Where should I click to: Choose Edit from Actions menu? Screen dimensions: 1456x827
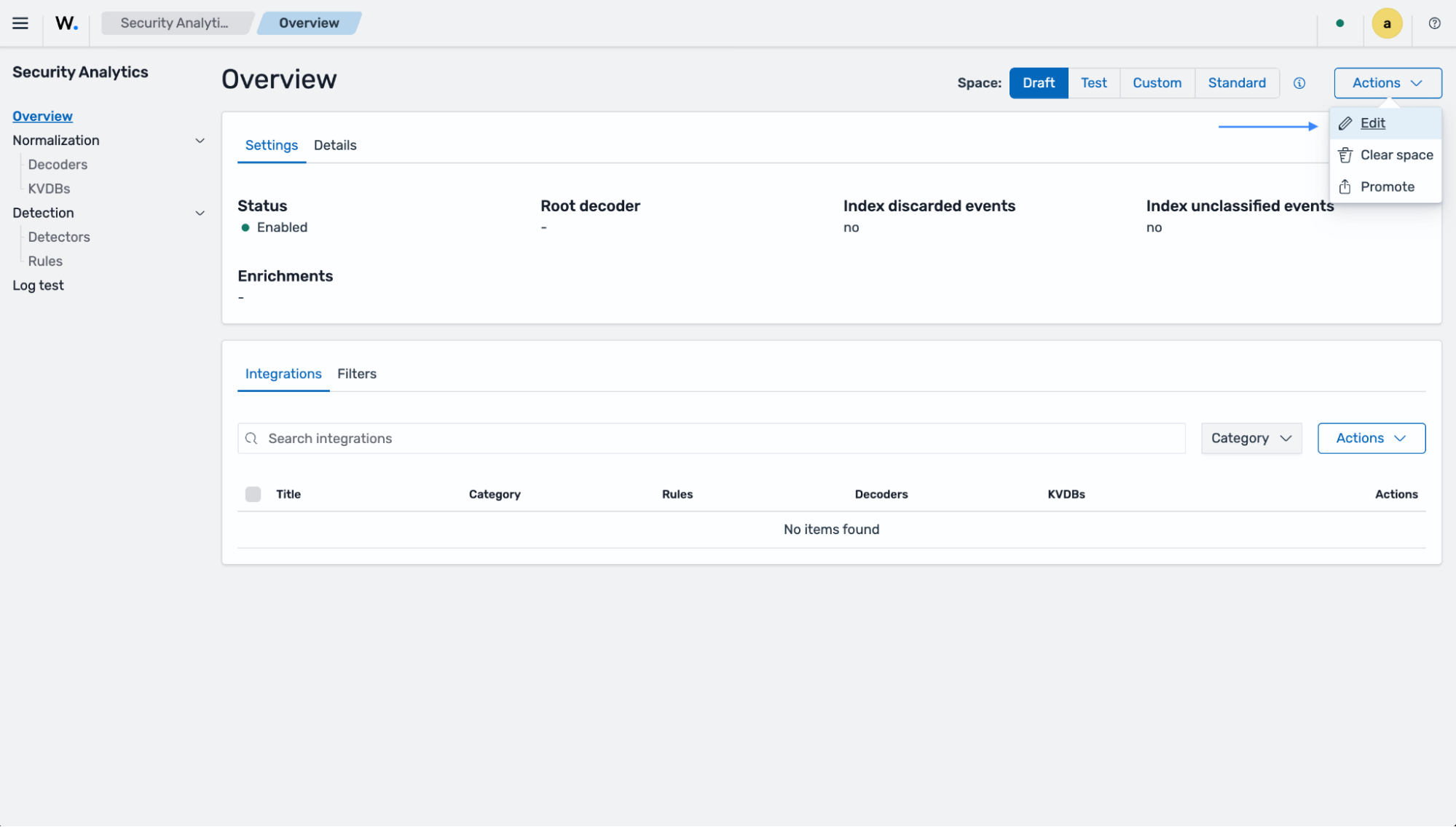1385,123
